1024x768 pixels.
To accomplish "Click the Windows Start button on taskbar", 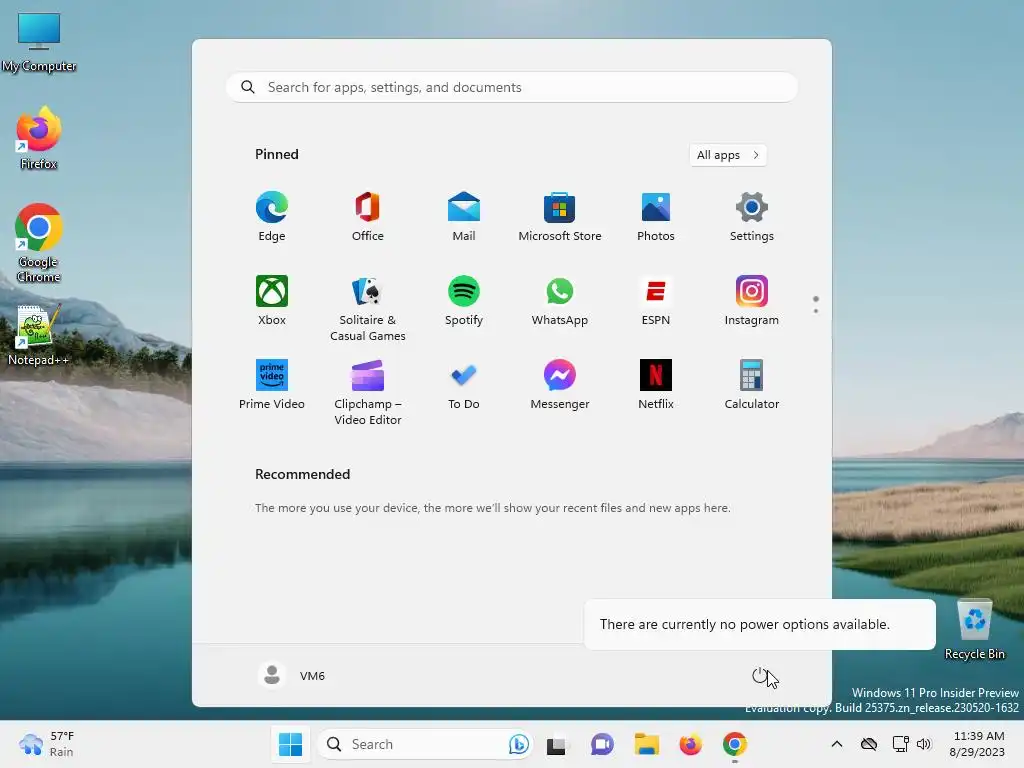I will (290, 744).
